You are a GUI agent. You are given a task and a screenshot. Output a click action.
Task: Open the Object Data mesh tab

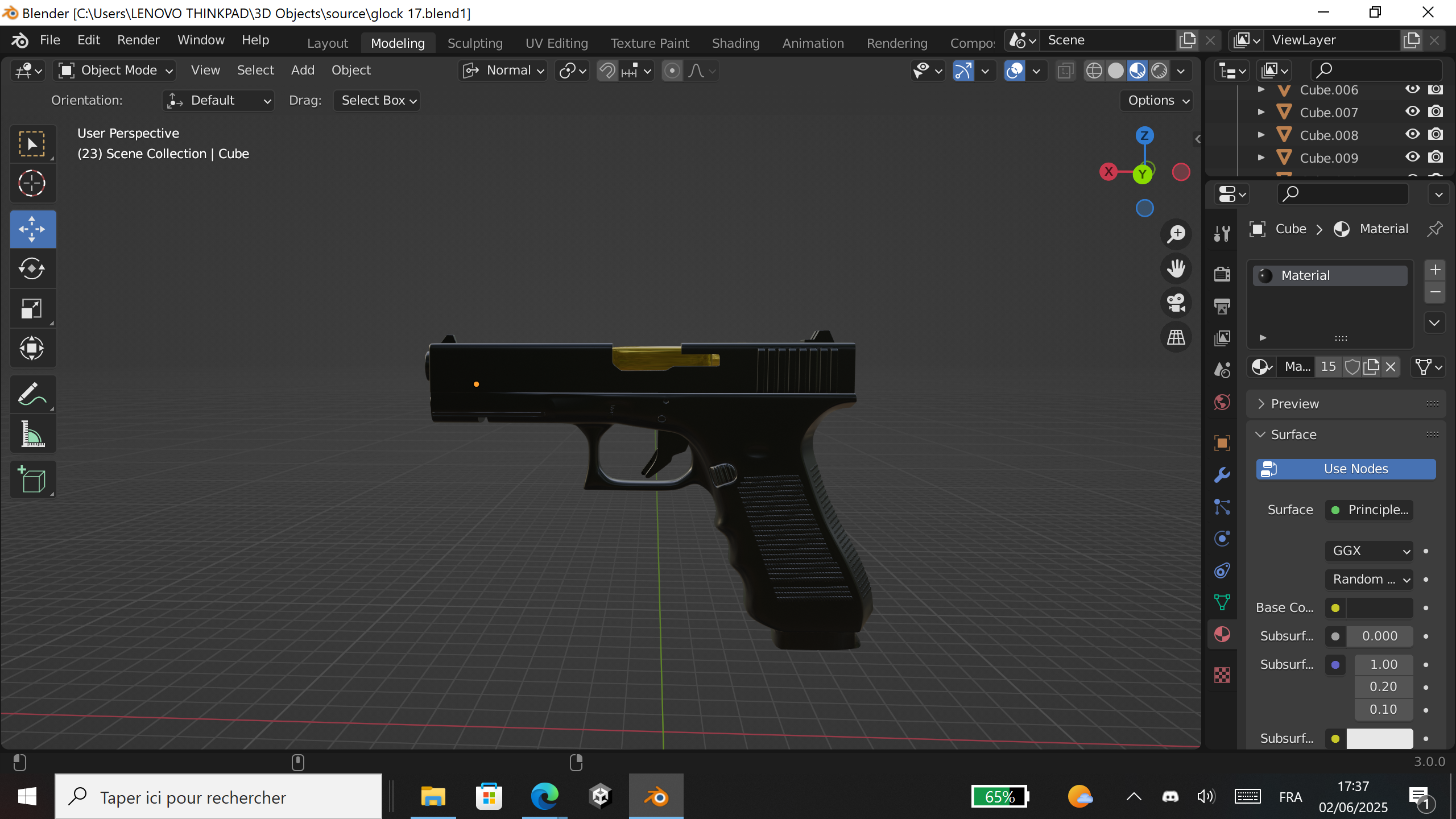(x=1222, y=602)
